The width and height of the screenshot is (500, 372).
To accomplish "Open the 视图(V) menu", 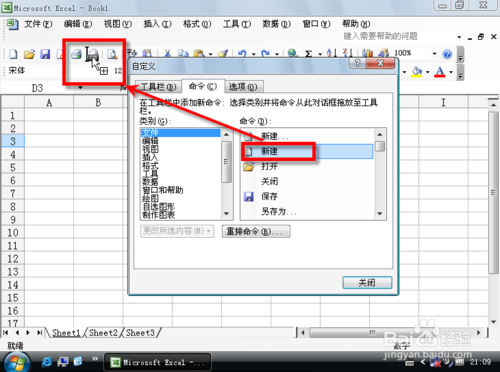I will click(x=118, y=24).
